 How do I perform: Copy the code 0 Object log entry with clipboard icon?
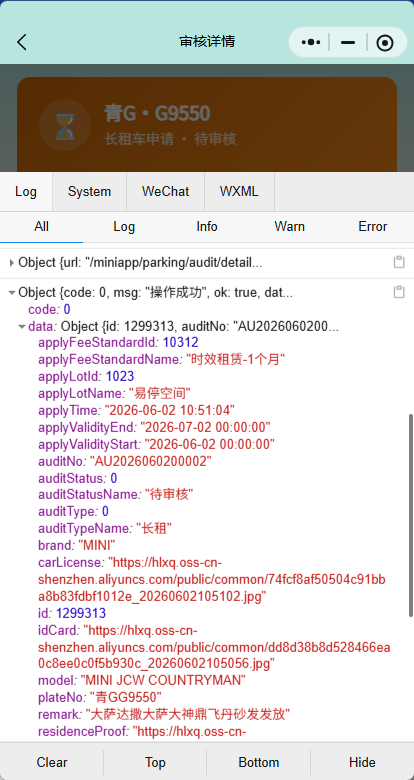point(399,292)
